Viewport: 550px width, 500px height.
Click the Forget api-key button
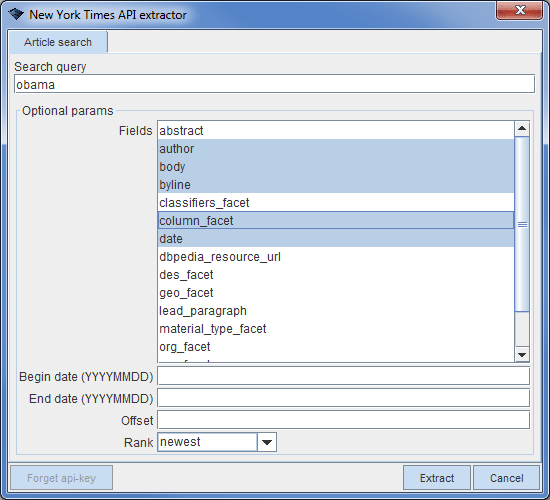61,478
